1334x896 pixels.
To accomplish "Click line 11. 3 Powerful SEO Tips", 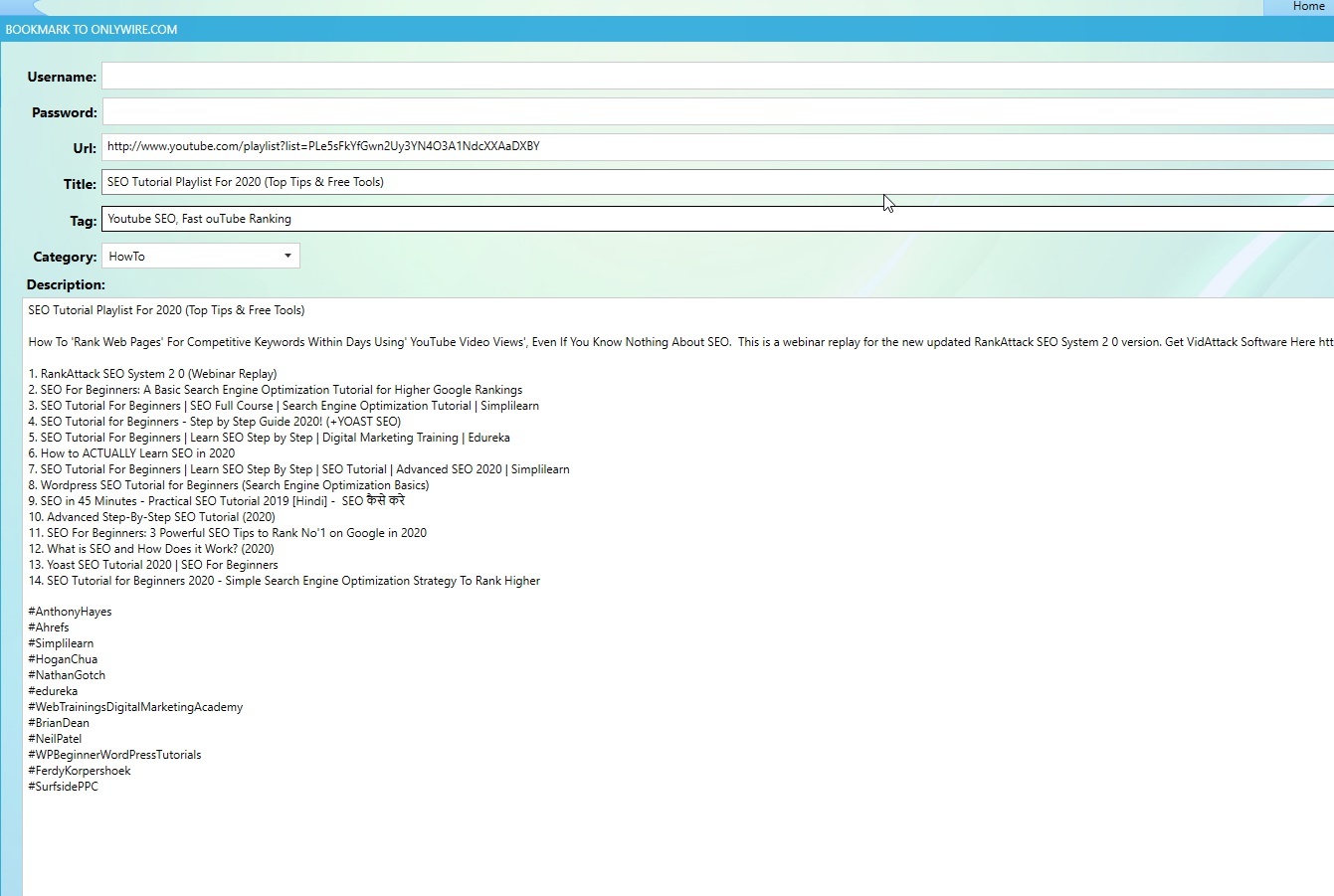I will (x=227, y=533).
